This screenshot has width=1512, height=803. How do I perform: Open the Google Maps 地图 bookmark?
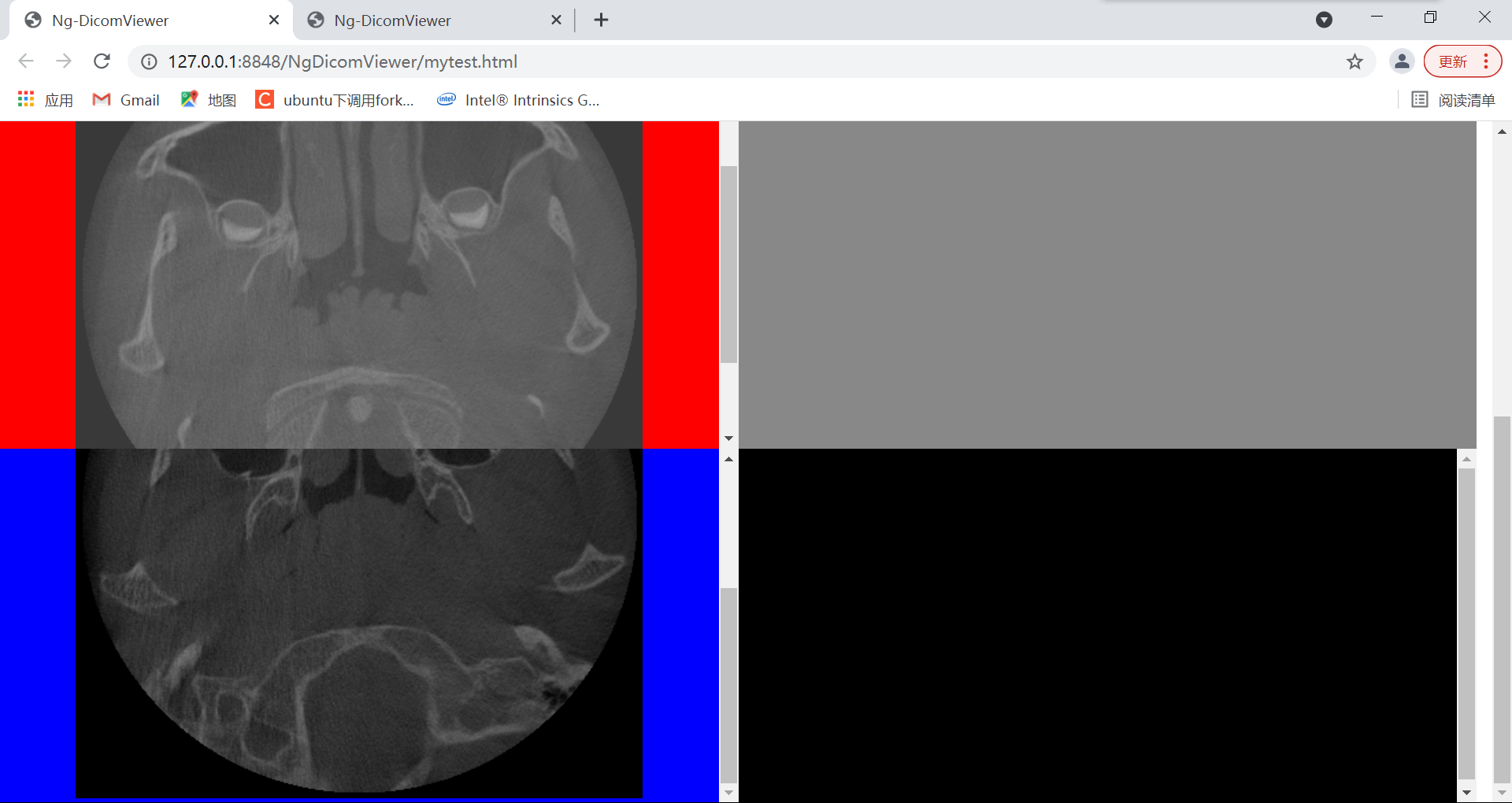pyautogui.click(x=206, y=99)
